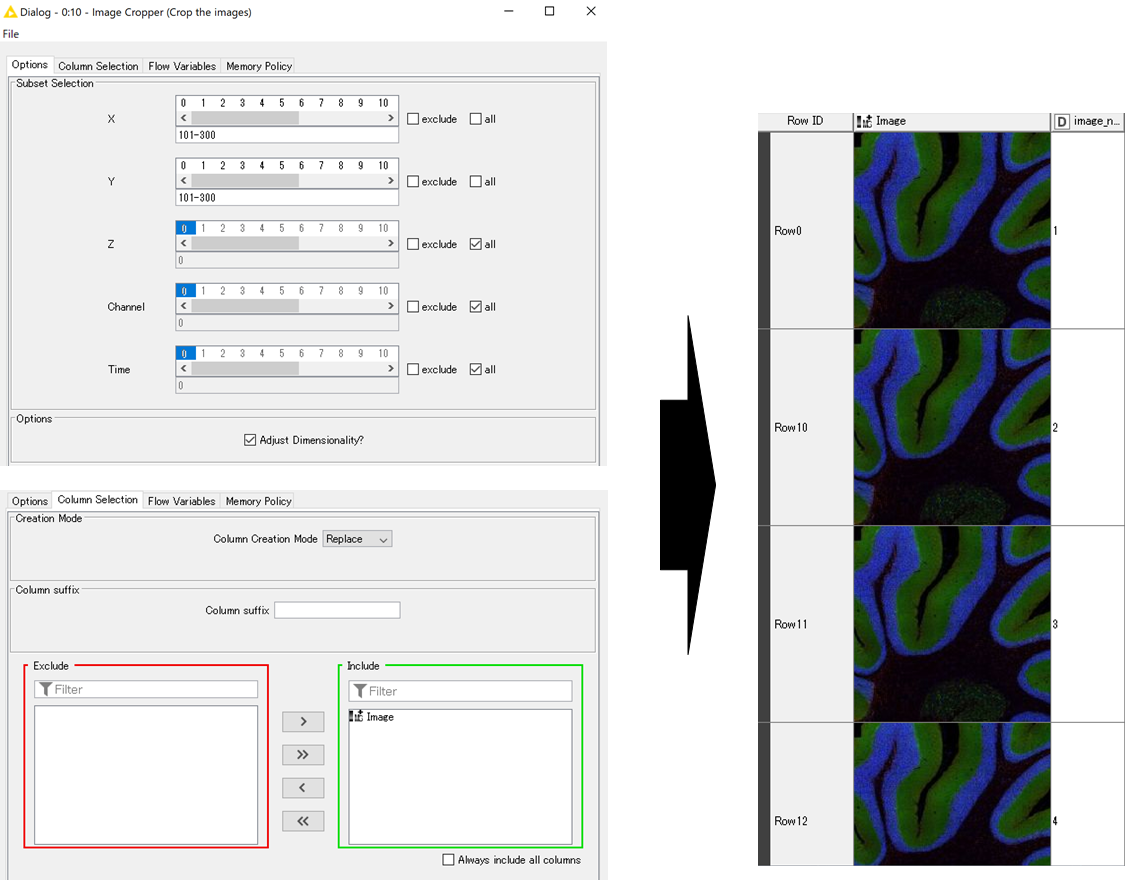This screenshot has width=1125, height=880.
Task: Move all columns to Include with >> button
Action: point(303,754)
